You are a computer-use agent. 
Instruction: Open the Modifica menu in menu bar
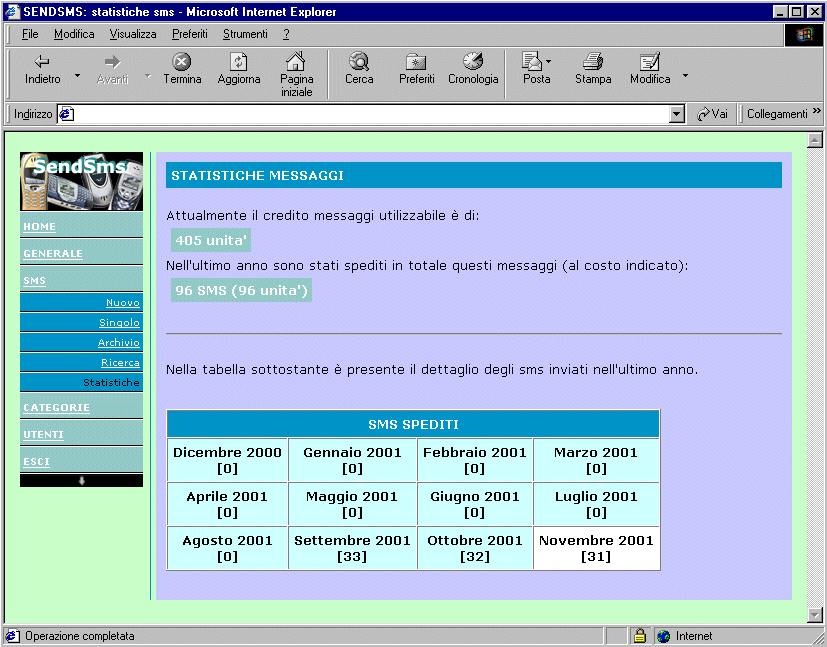pos(74,34)
